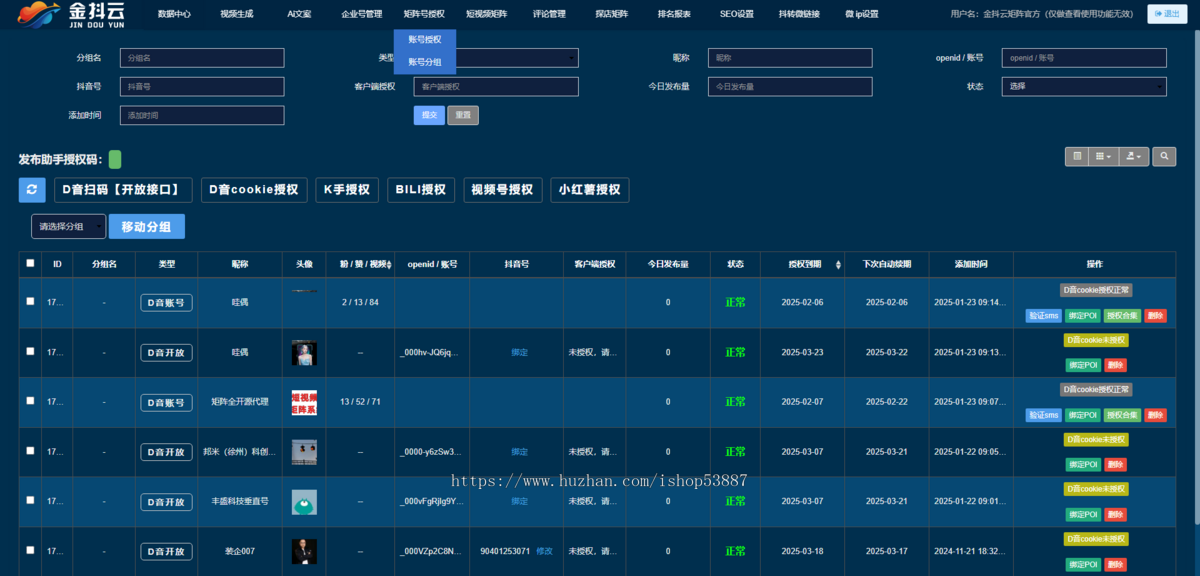Image resolution: width=1200 pixels, height=576 pixels.
Task: Open the AI文案 menu
Action: 299,14
